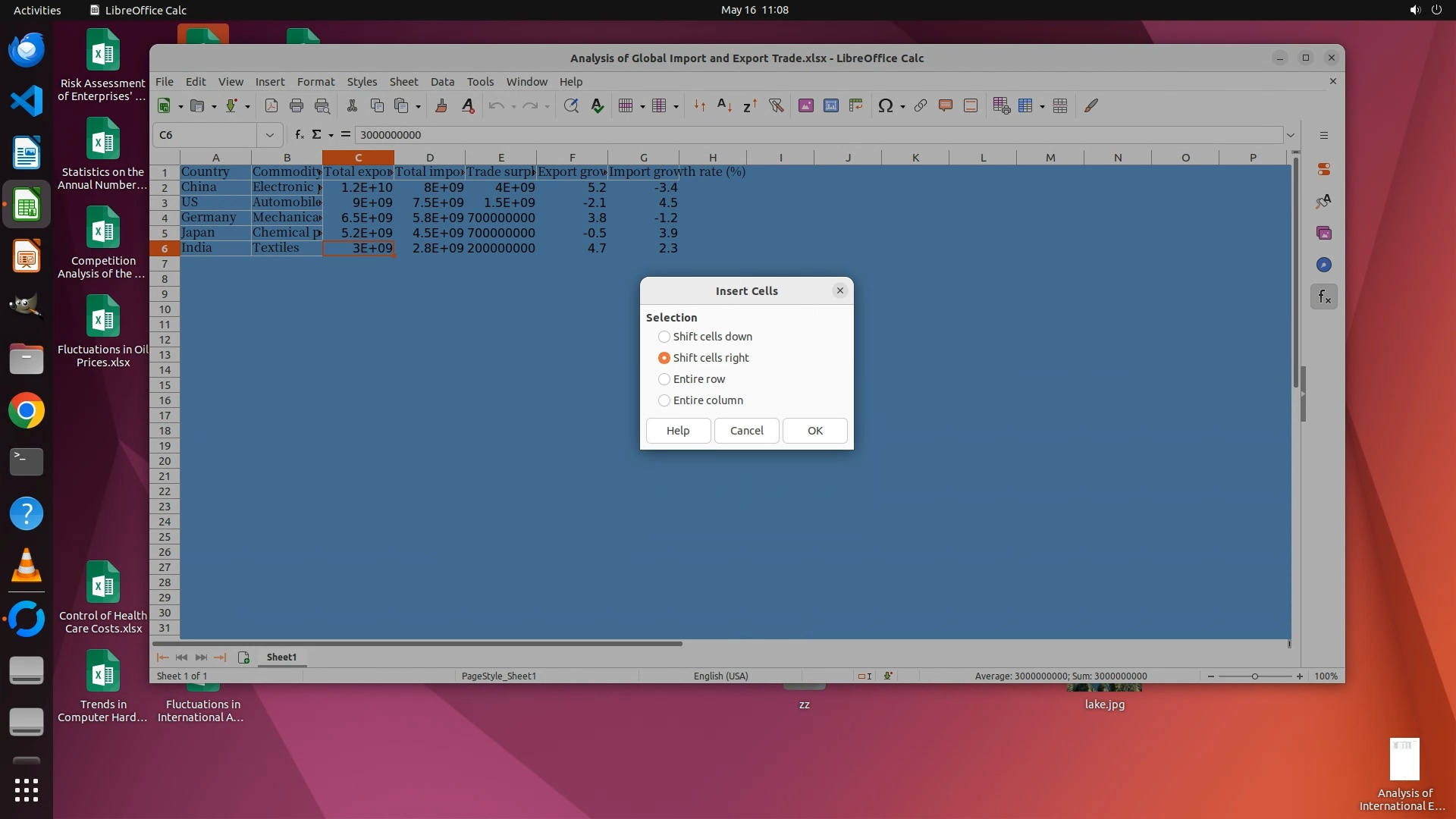Open the Paste options dropdown arrow
The width and height of the screenshot is (1456, 819).
tap(418, 107)
